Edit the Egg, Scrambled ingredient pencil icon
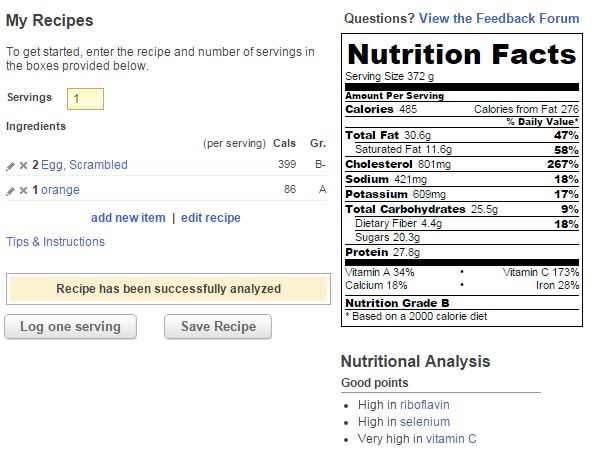This screenshot has height=459, width=600. [10, 166]
